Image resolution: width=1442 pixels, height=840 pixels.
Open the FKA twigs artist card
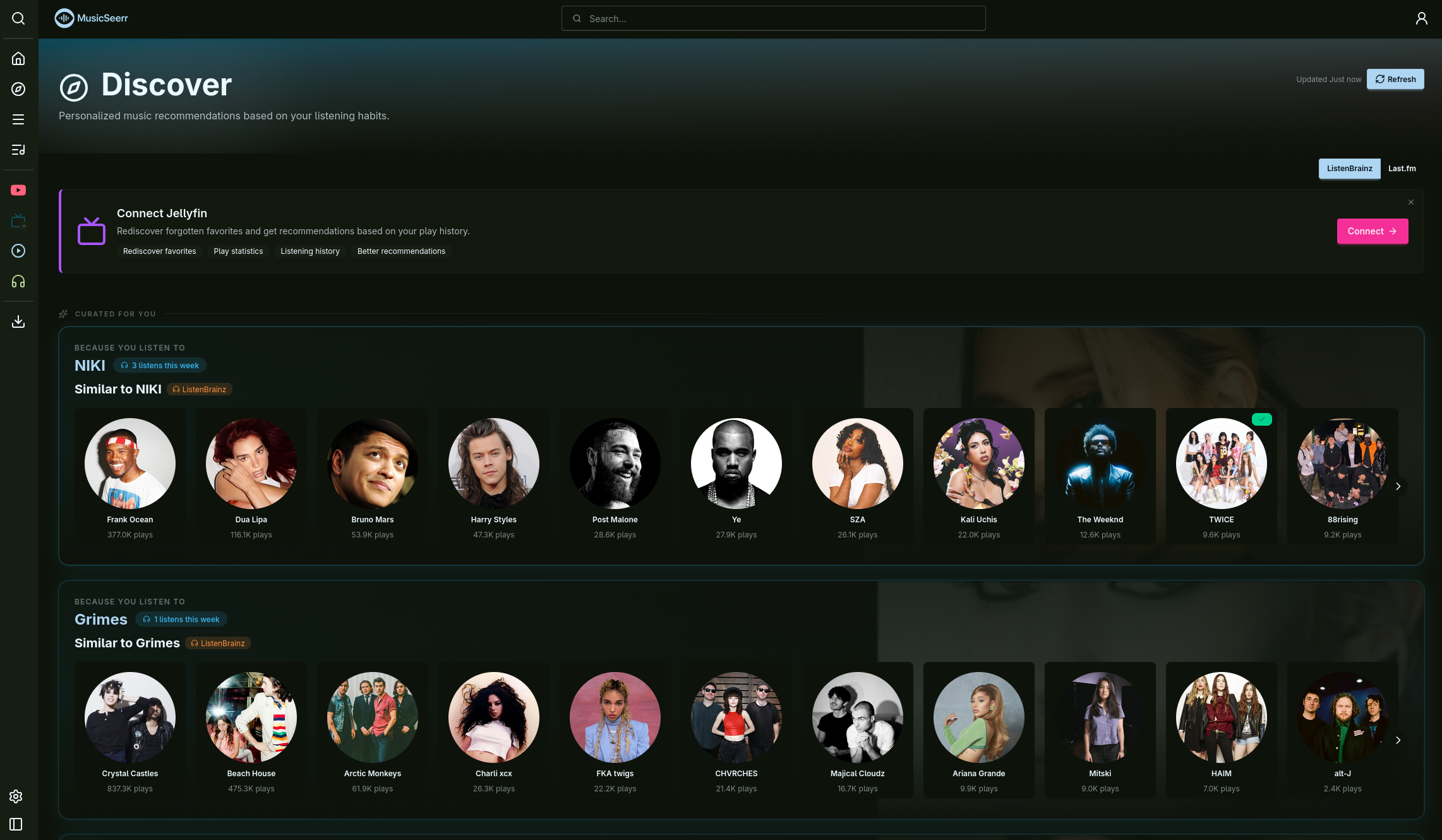(615, 730)
